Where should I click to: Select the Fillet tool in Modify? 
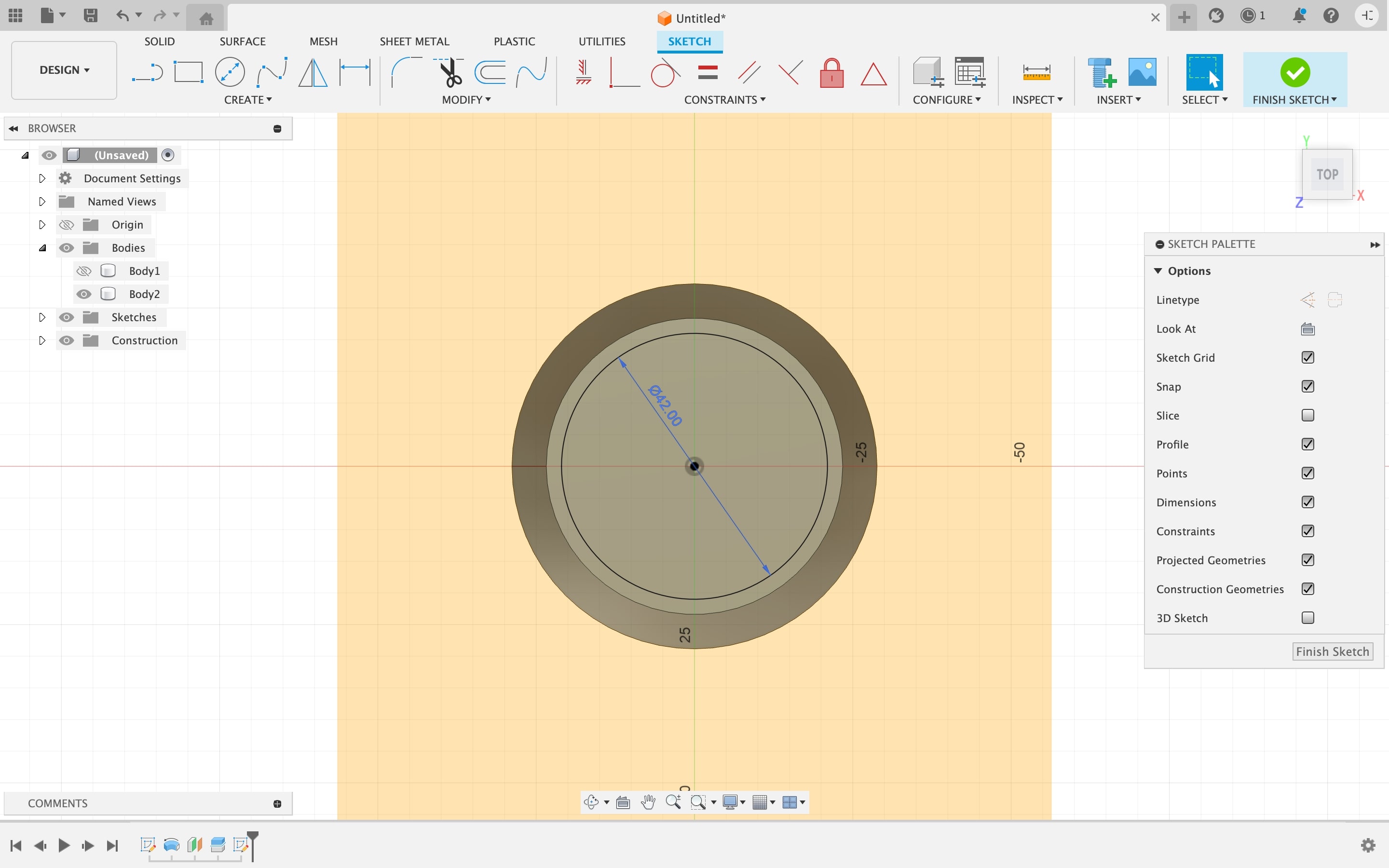406,73
